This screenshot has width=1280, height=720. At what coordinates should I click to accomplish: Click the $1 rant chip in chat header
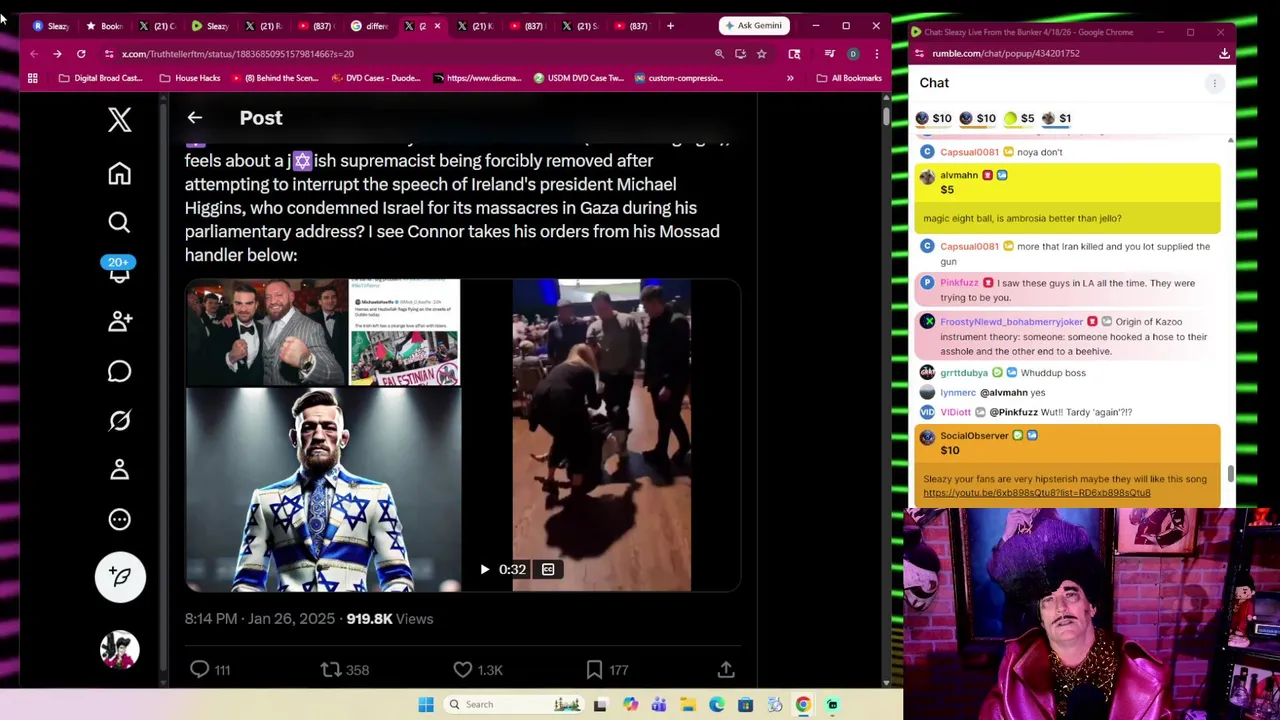coord(1056,118)
